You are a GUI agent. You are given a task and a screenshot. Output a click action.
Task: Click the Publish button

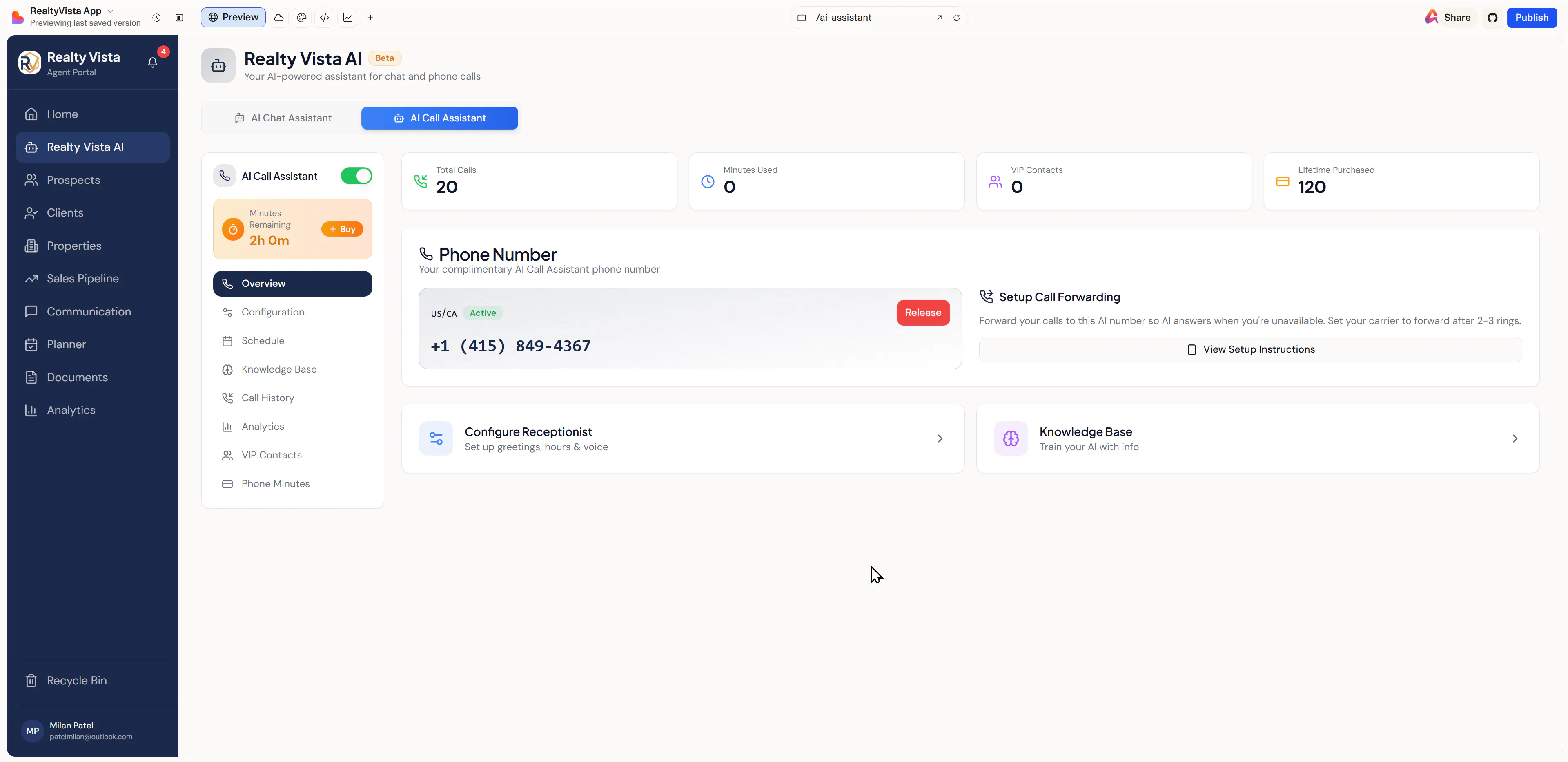tap(1532, 18)
